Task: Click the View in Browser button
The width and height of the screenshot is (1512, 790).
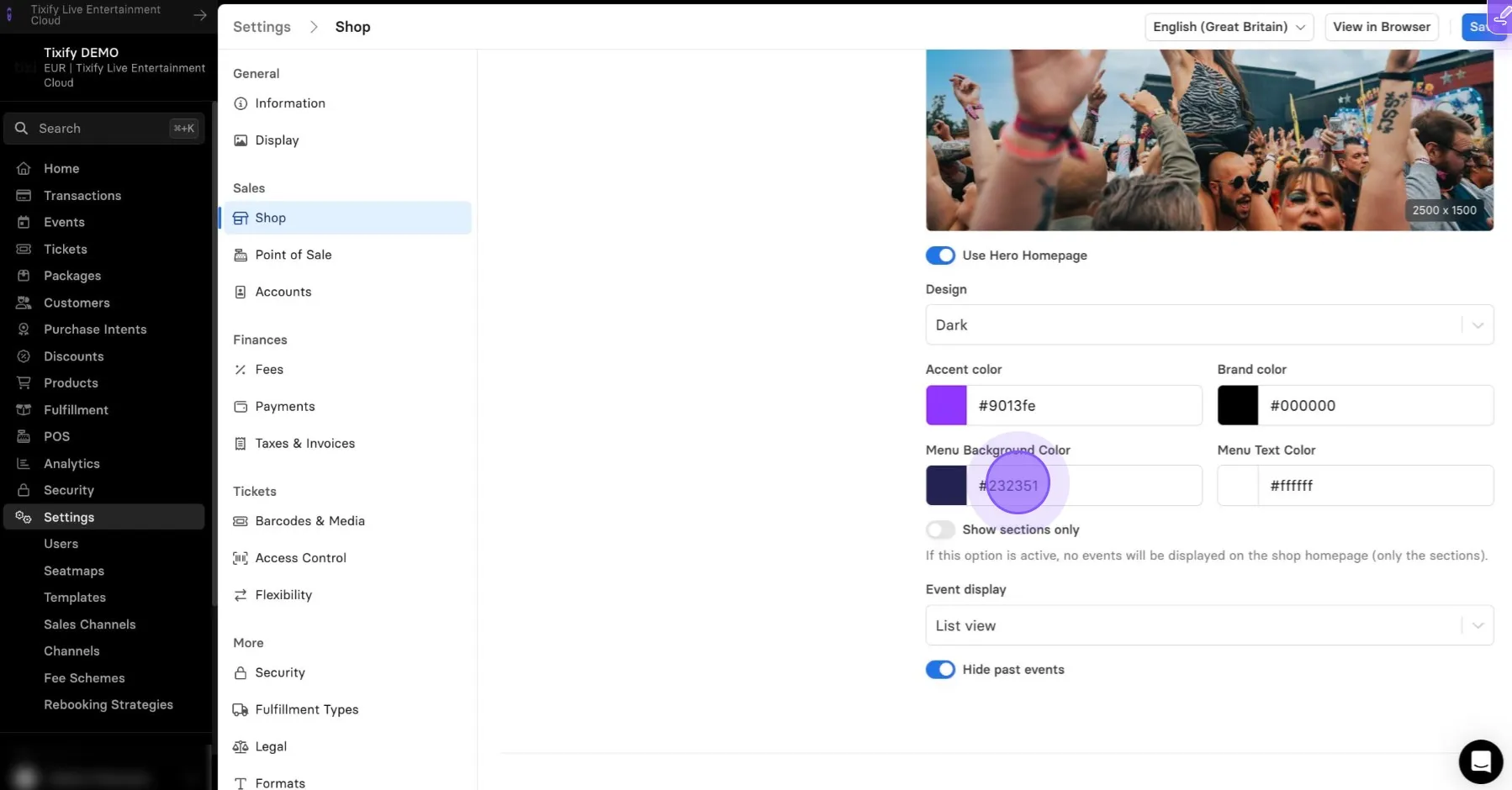Action: tap(1382, 27)
